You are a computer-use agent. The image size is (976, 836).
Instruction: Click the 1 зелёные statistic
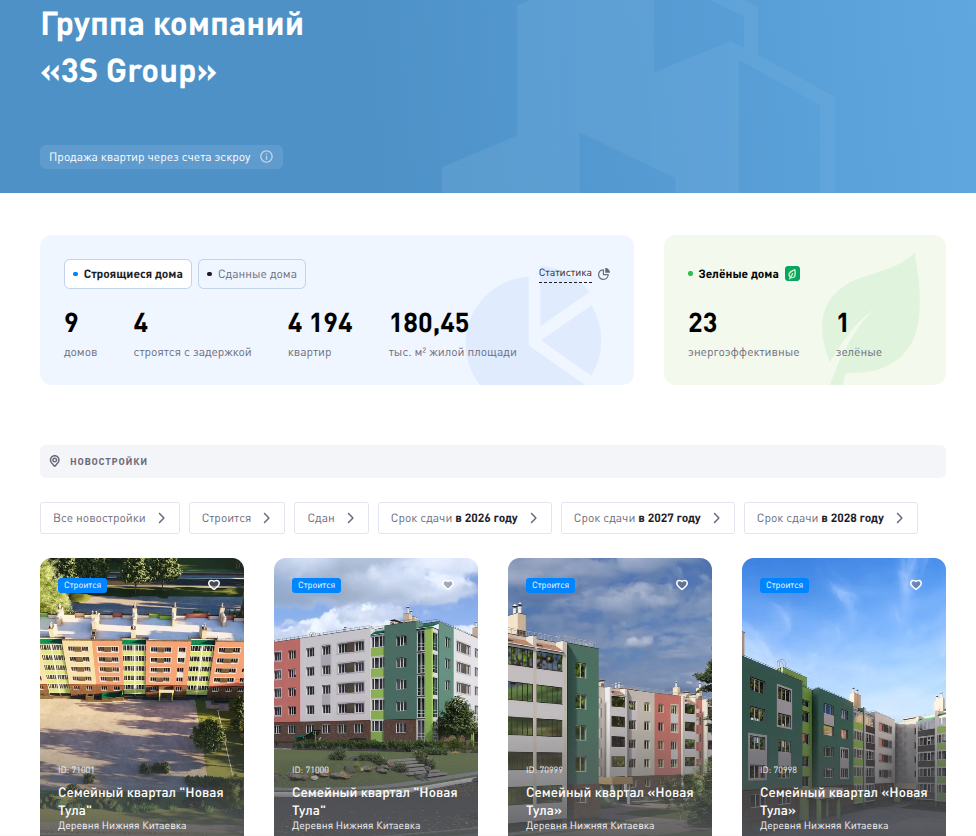click(858, 334)
